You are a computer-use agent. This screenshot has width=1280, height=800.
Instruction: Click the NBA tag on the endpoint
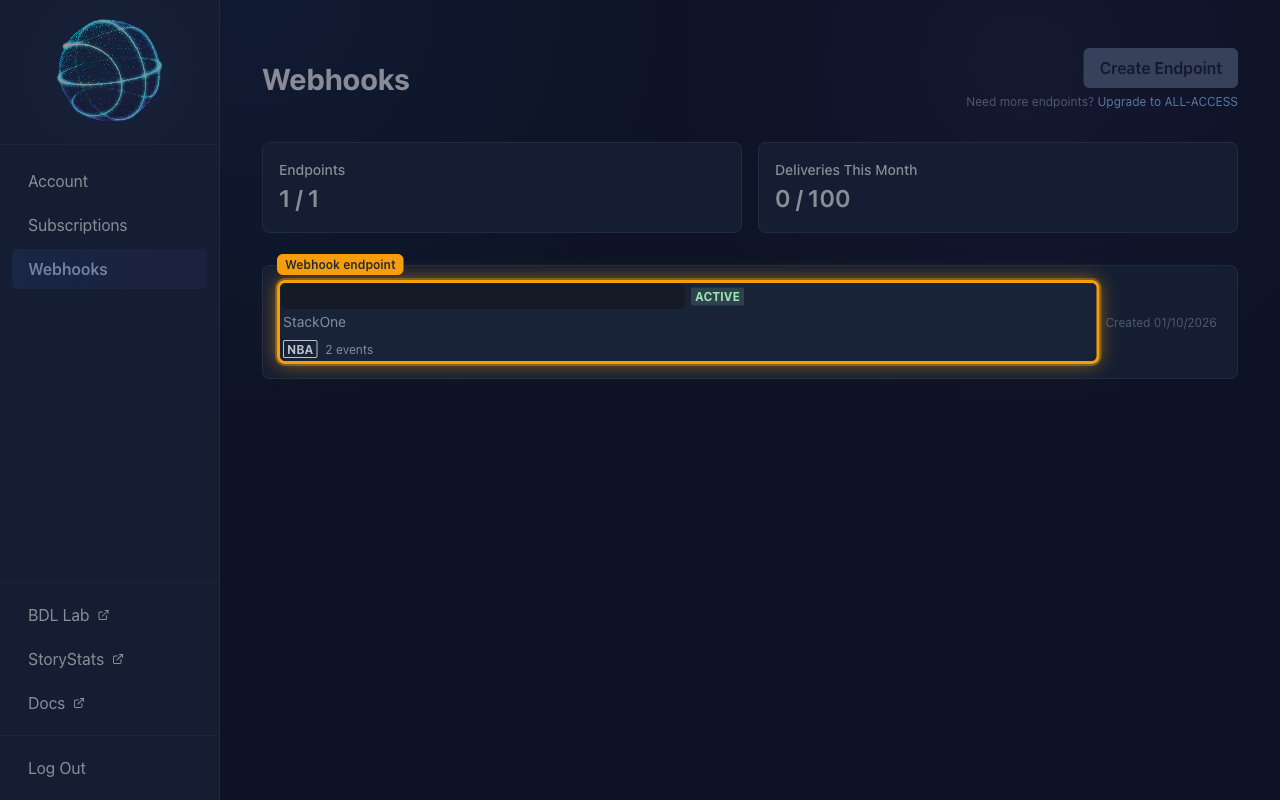point(300,349)
